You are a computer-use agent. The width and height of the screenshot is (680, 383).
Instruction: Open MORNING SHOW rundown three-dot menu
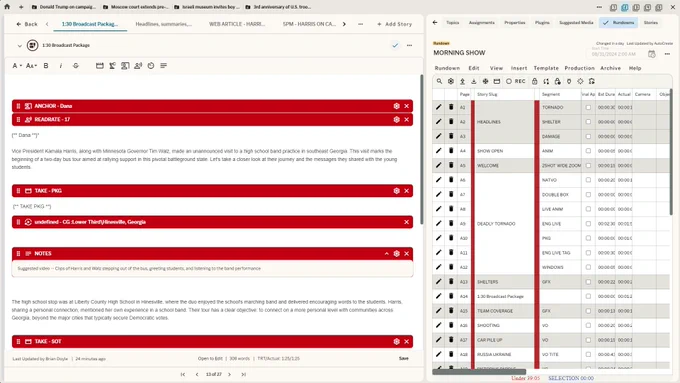667,54
